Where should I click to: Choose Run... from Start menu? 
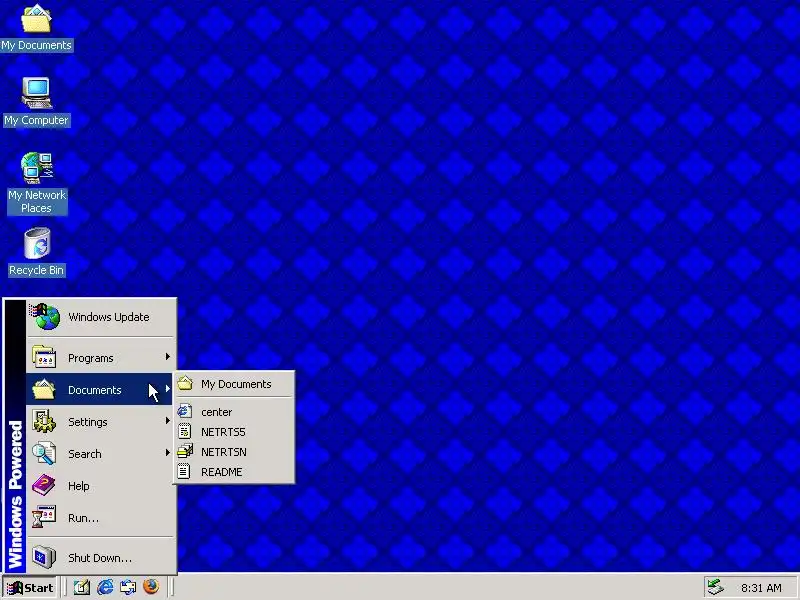100,517
